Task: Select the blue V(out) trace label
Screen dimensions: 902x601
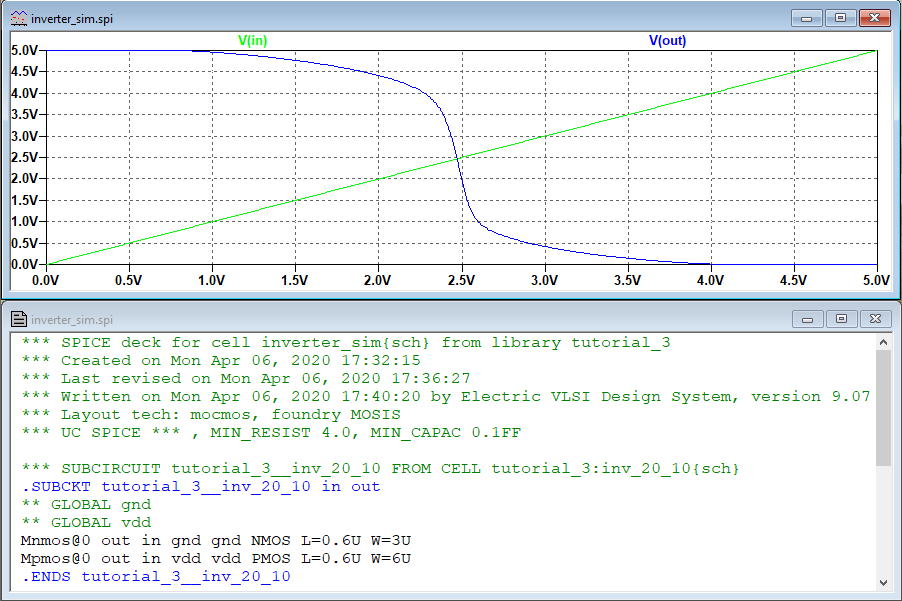Action: click(667, 41)
